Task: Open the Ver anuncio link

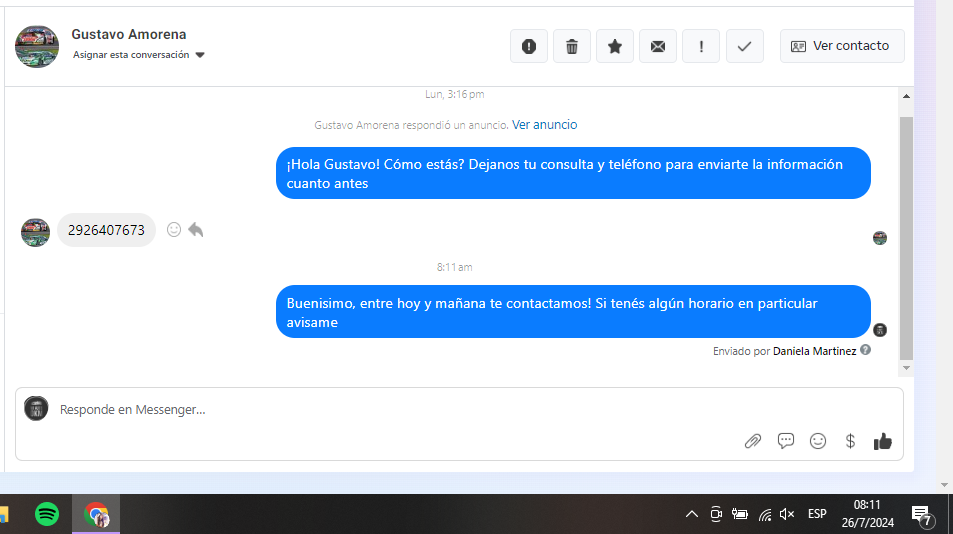Action: tap(544, 125)
